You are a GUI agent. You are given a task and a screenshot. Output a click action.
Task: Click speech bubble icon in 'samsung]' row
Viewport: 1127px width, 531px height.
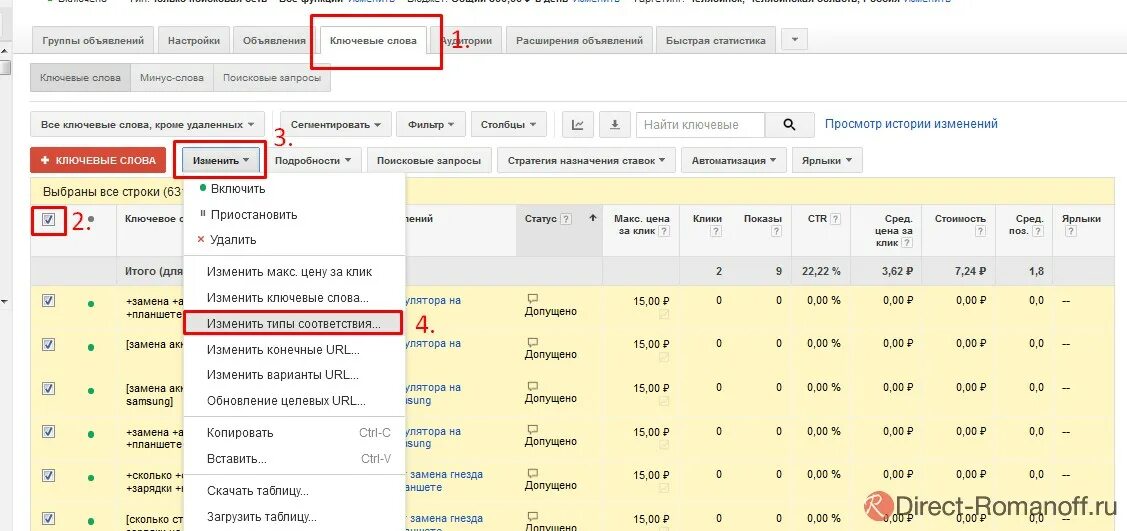tap(533, 386)
